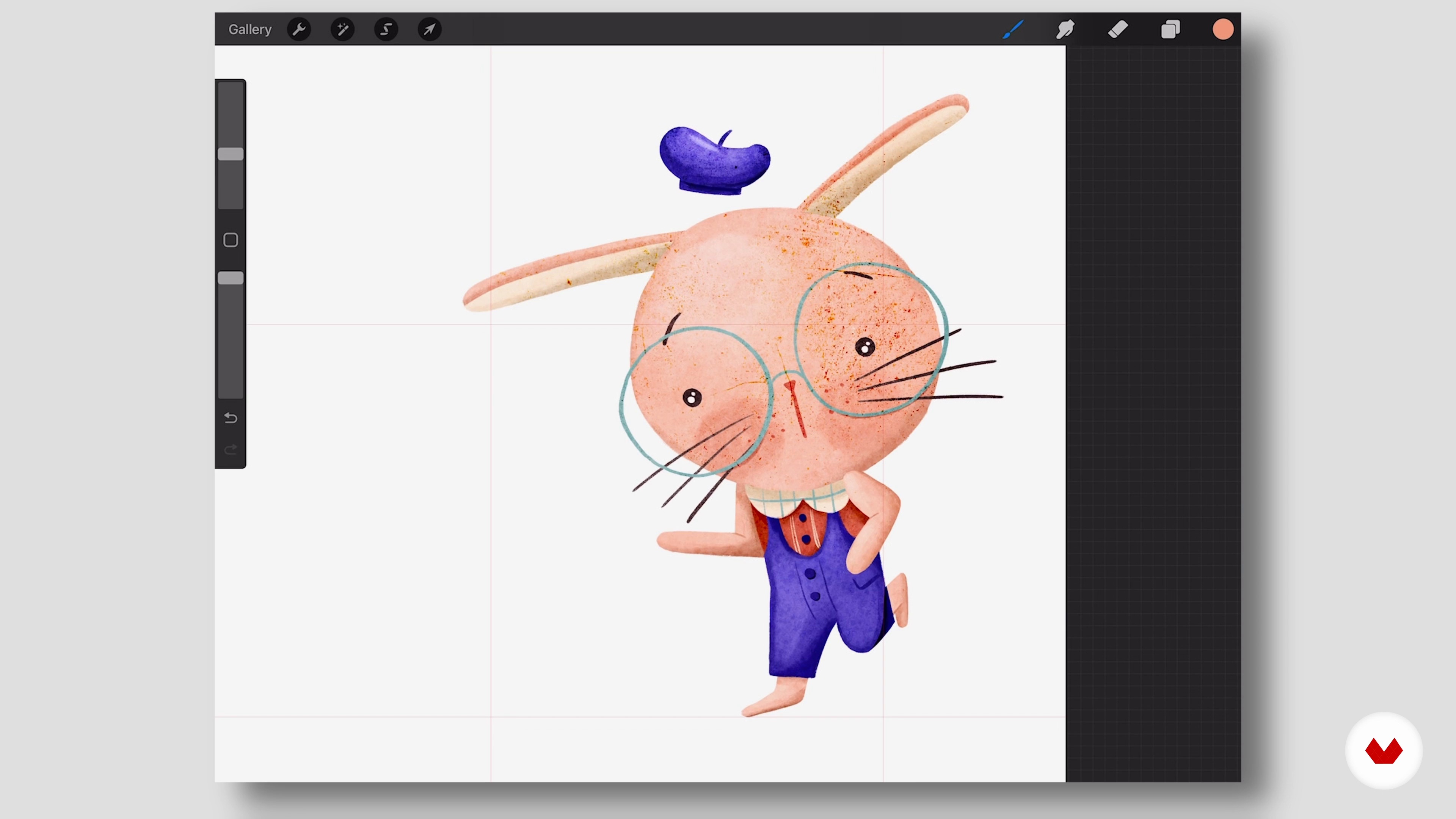
Task: Open the Actions wrench menu
Action: [299, 30]
